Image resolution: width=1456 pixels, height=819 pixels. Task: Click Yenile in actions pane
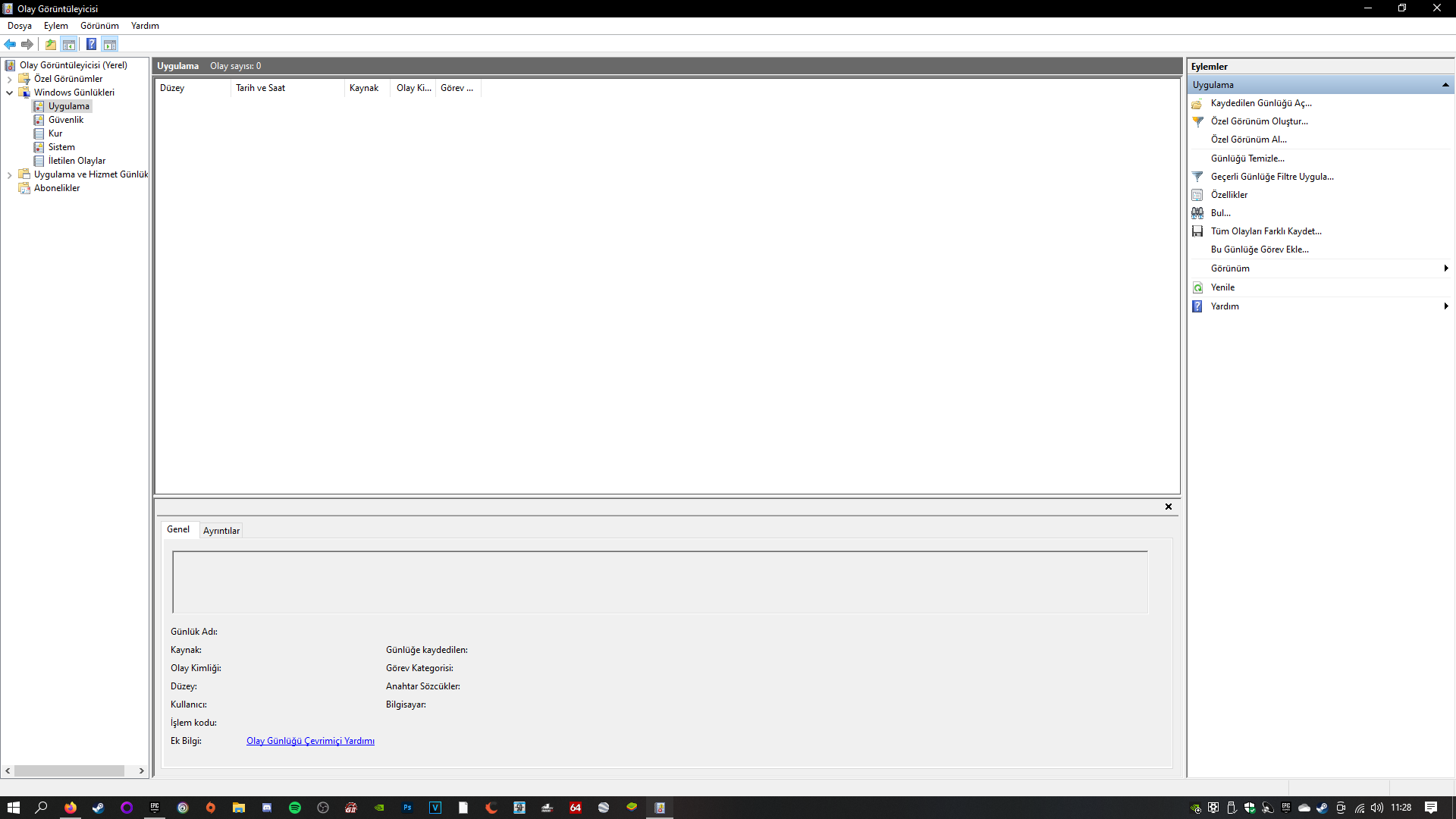click(x=1222, y=287)
